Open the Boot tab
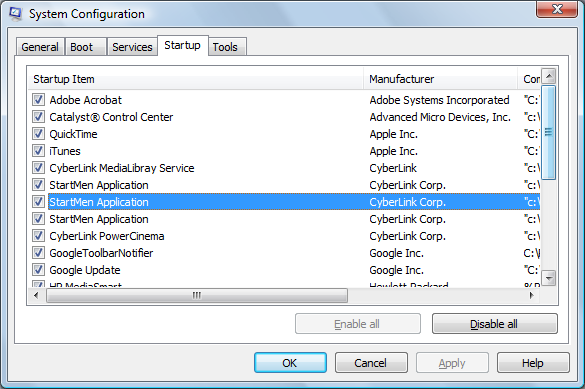 click(x=85, y=47)
